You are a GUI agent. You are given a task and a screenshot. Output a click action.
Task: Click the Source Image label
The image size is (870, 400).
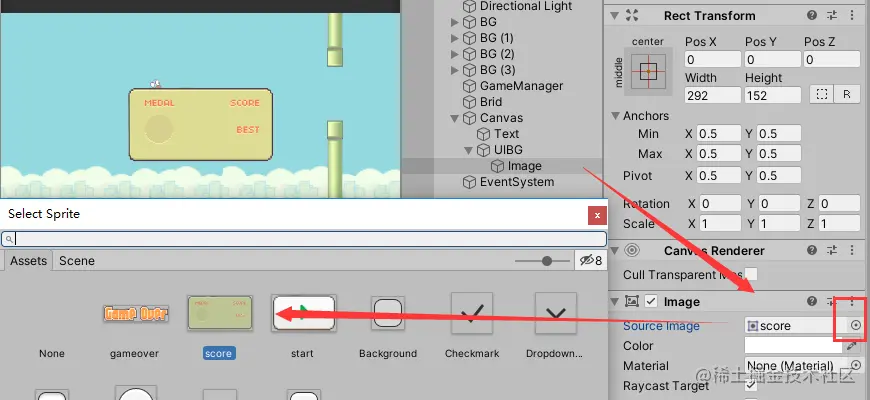[x=661, y=326]
